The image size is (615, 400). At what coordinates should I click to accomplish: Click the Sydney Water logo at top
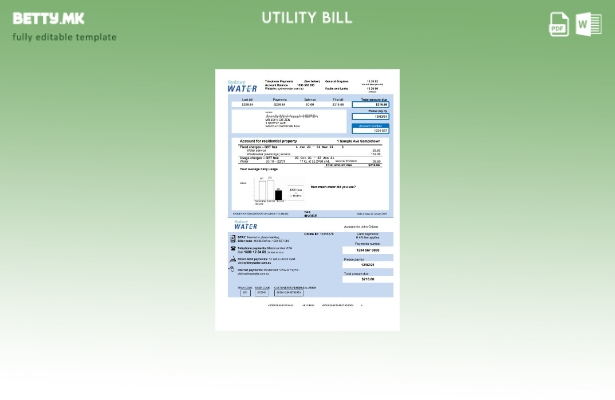241,86
